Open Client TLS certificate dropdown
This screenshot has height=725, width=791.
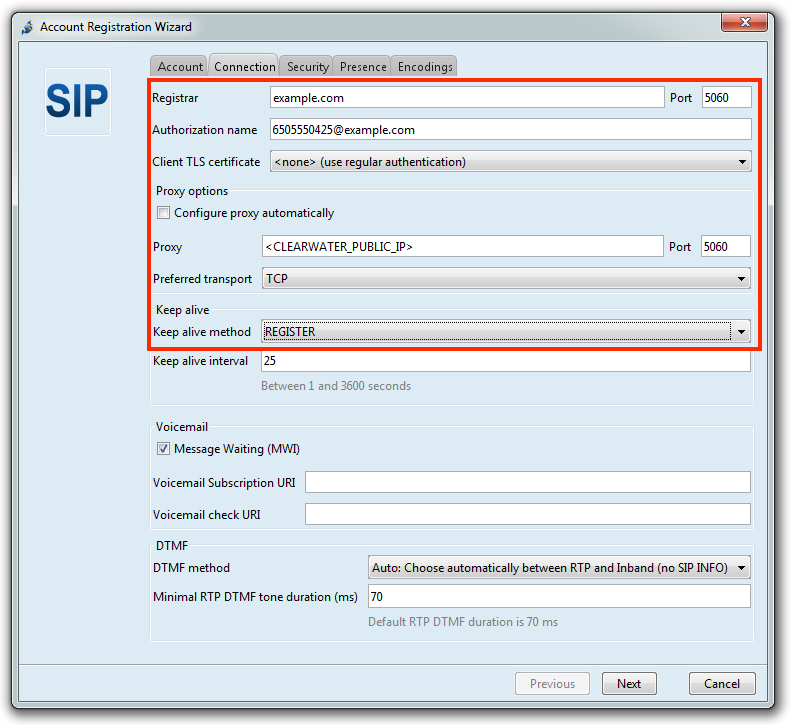pos(510,161)
